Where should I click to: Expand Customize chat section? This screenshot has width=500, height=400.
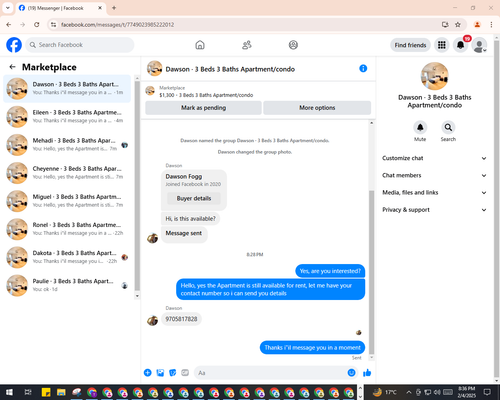point(434,158)
